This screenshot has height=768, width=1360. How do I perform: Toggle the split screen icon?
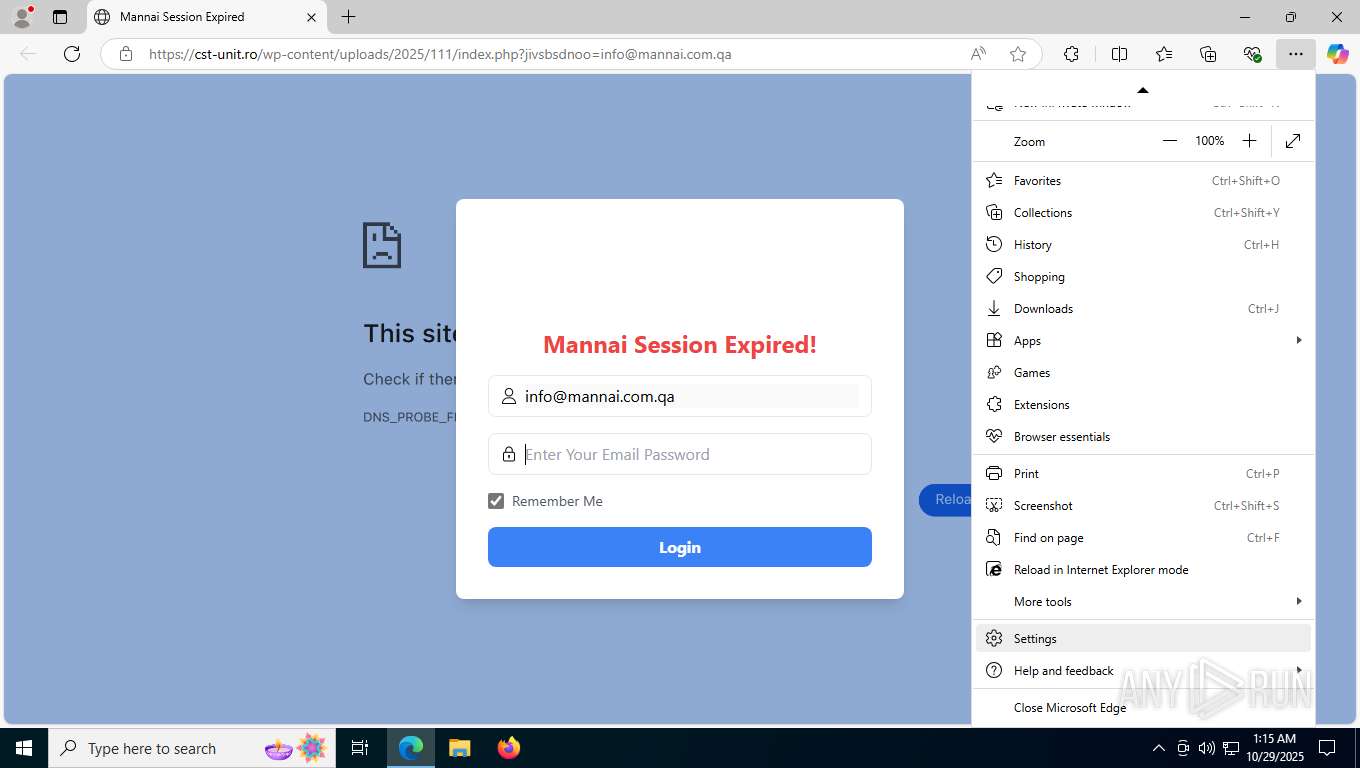click(x=1120, y=54)
